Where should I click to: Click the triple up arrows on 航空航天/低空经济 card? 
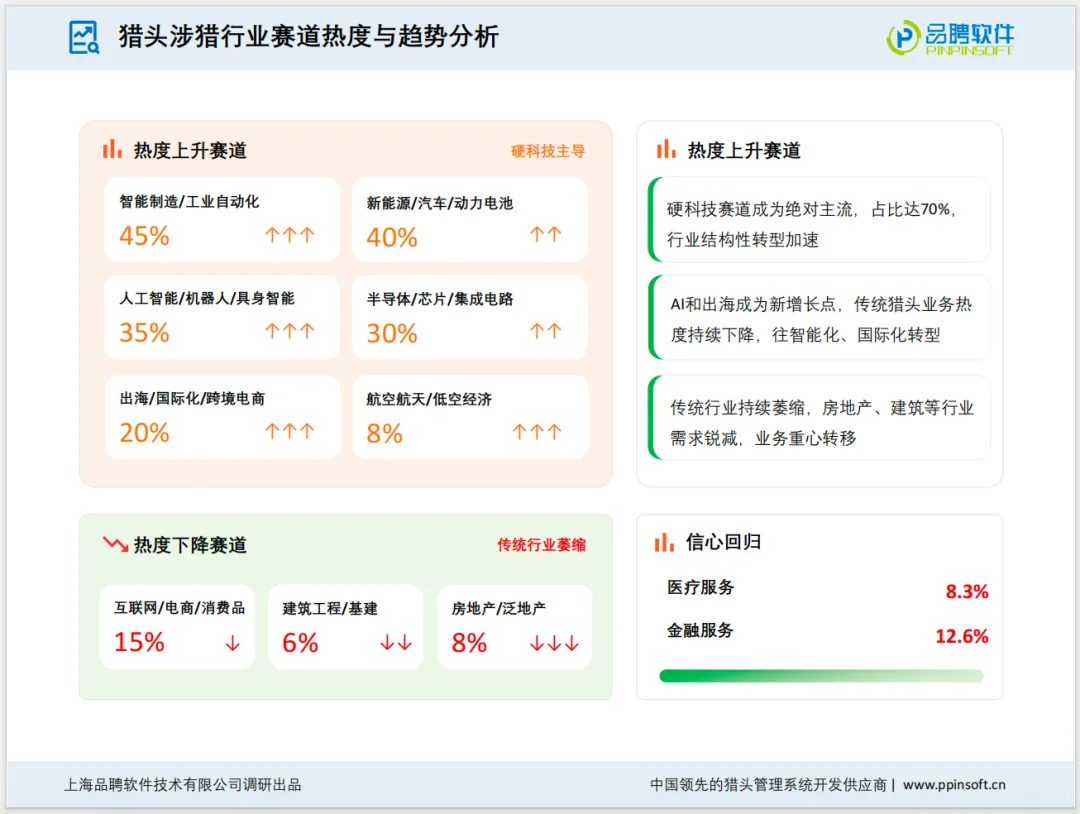coord(537,432)
